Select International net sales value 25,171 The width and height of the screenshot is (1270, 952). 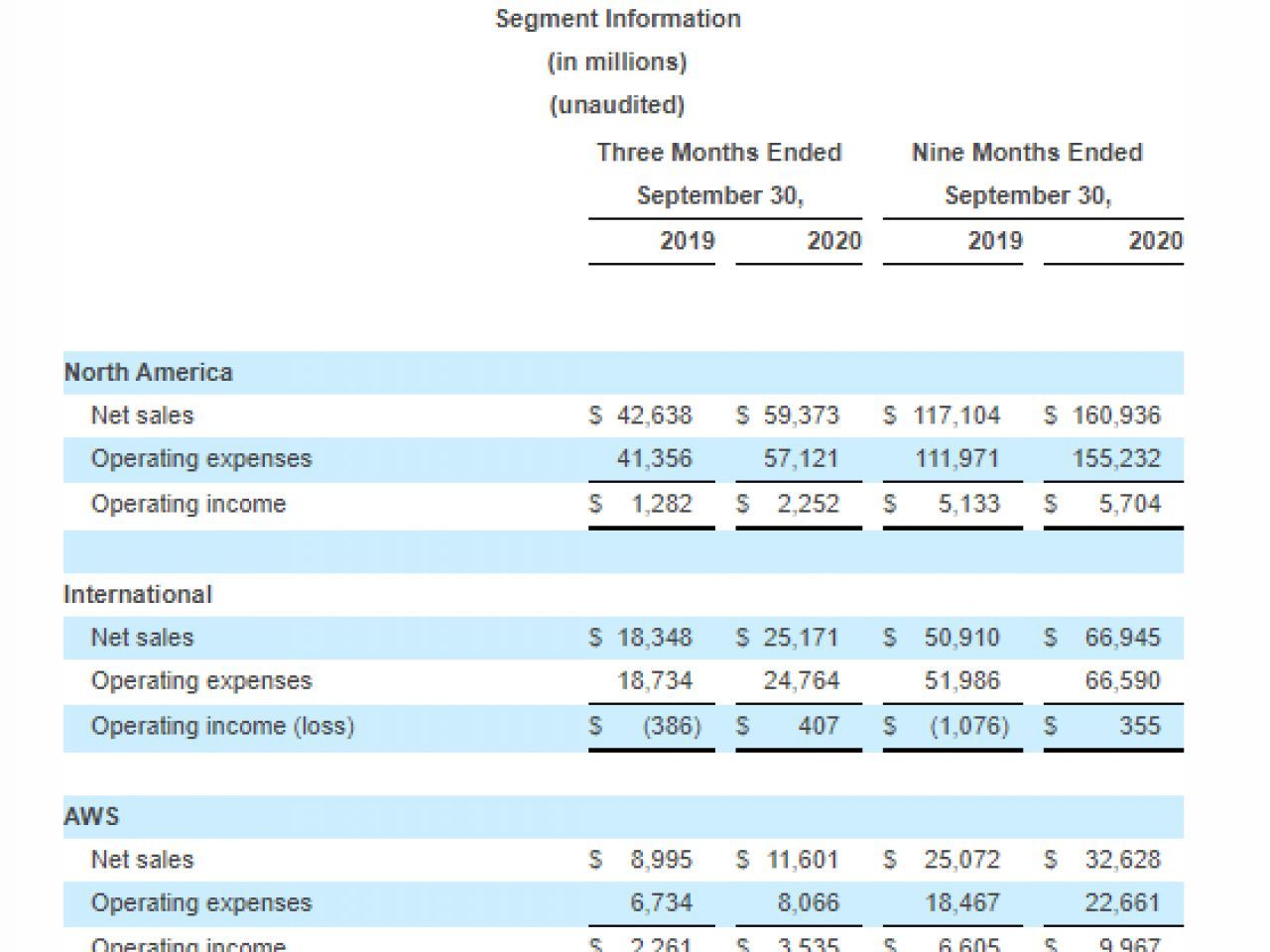tap(802, 638)
